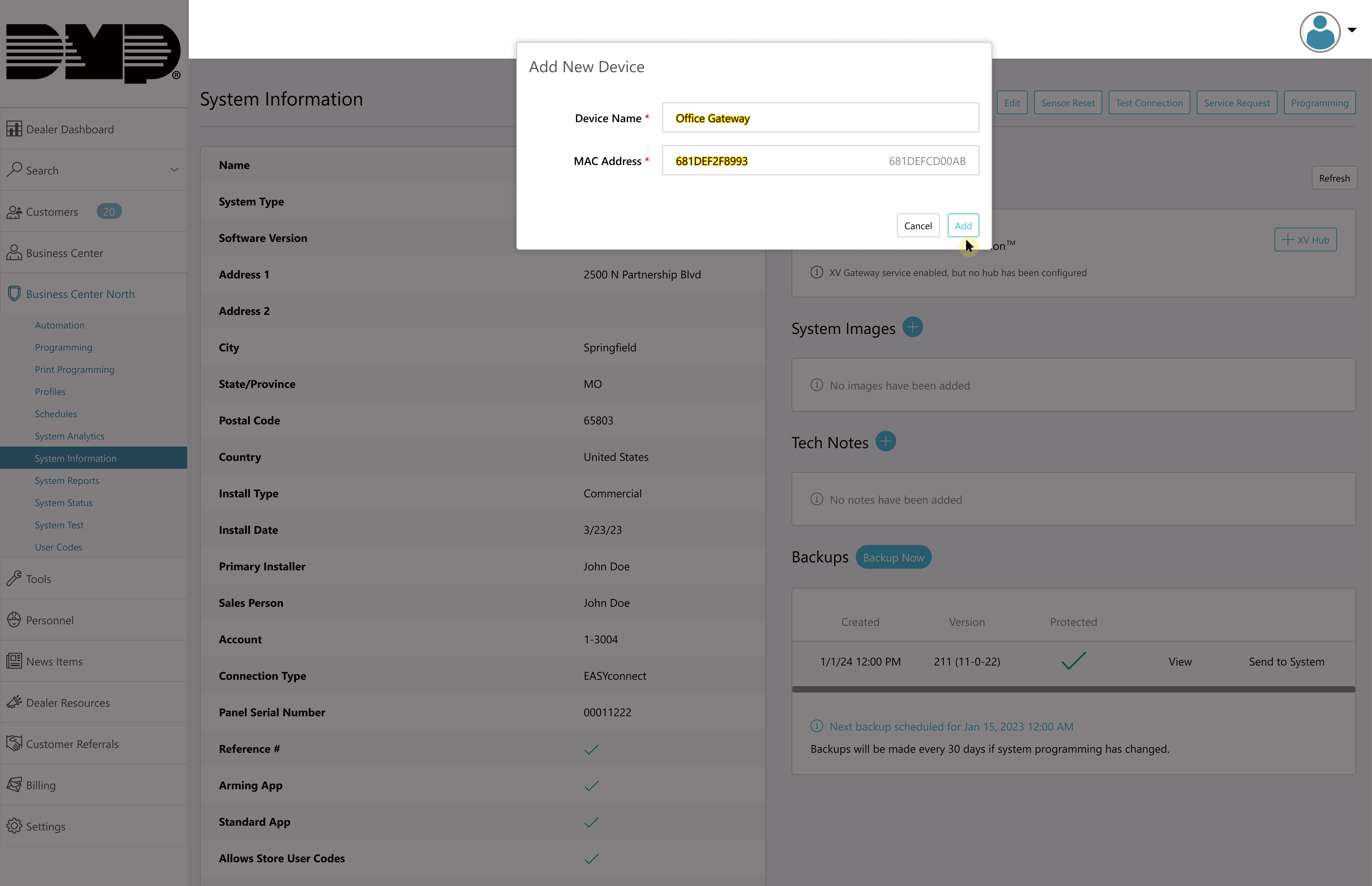Viewport: 1372px width, 886px height.
Task: Click the Edit button
Action: coord(1012,102)
